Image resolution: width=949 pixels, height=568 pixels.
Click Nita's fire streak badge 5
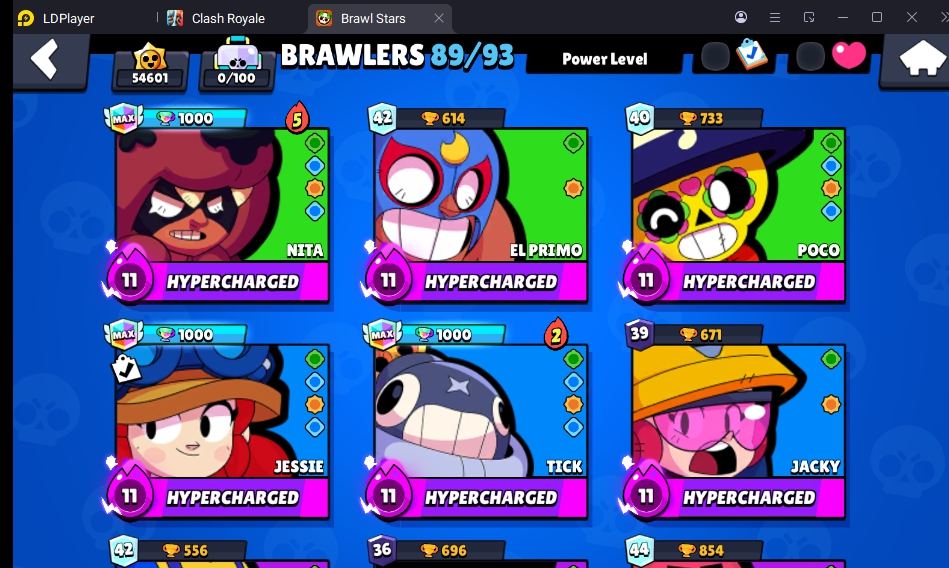[x=297, y=118]
